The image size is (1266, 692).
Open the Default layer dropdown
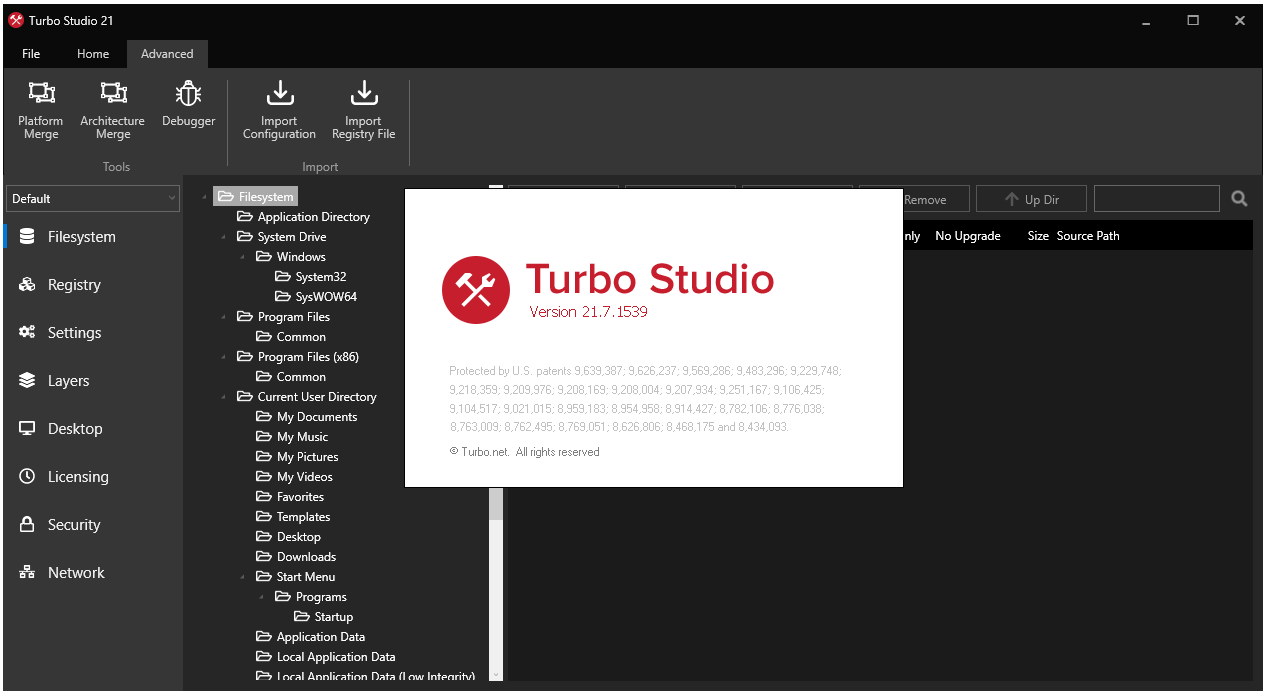point(93,199)
